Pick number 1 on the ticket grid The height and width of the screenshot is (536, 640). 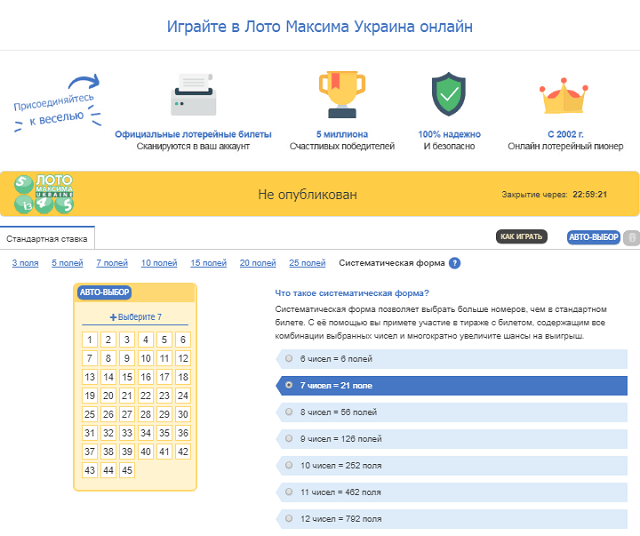click(90, 340)
